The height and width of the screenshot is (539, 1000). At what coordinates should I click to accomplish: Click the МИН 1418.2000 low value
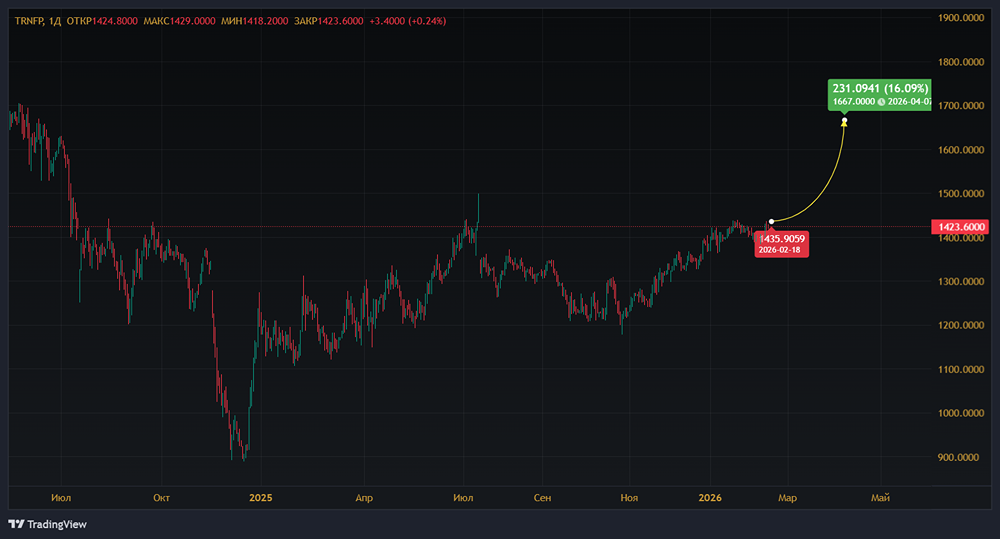[254, 21]
